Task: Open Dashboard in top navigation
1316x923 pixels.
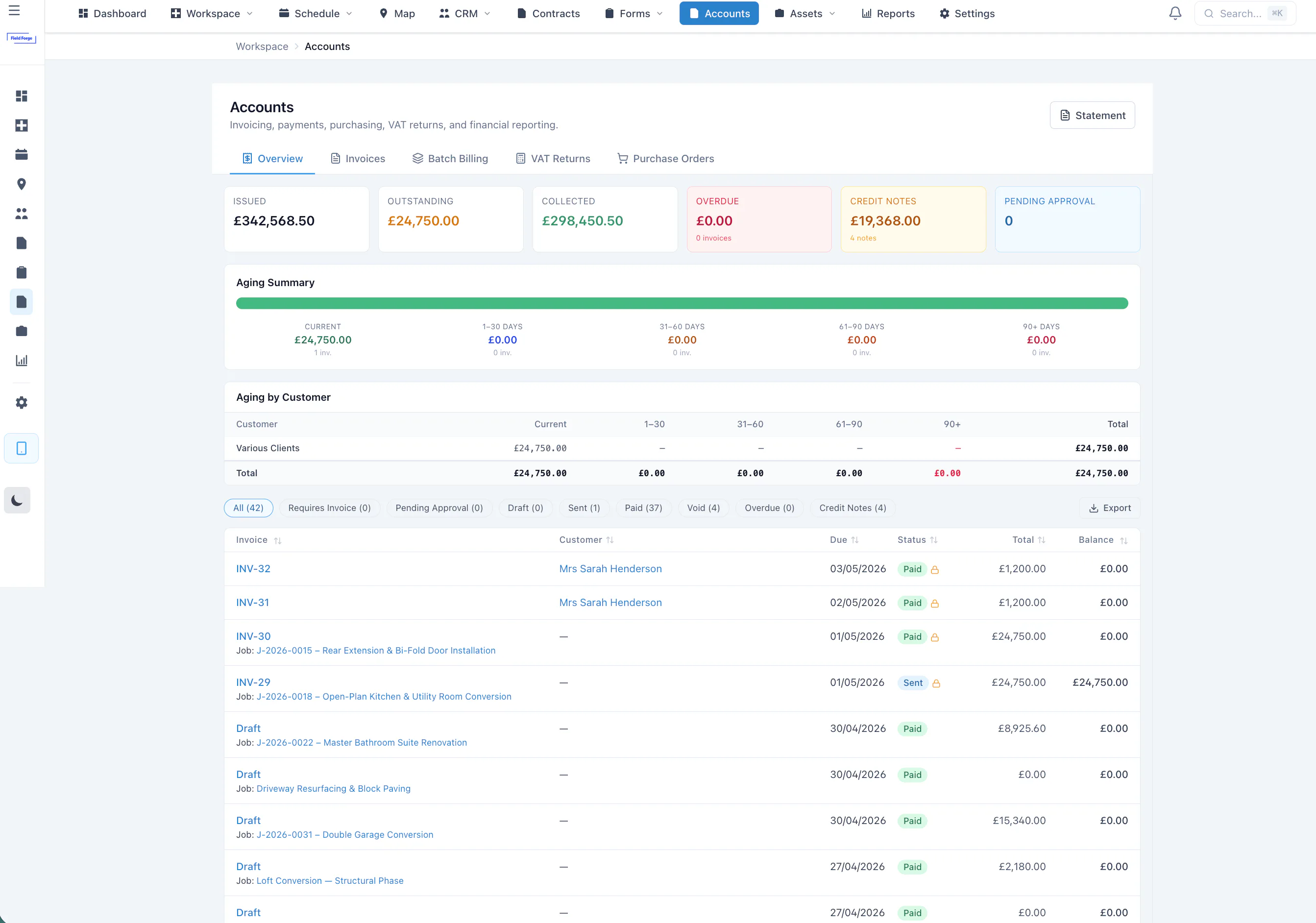Action: coord(112,13)
